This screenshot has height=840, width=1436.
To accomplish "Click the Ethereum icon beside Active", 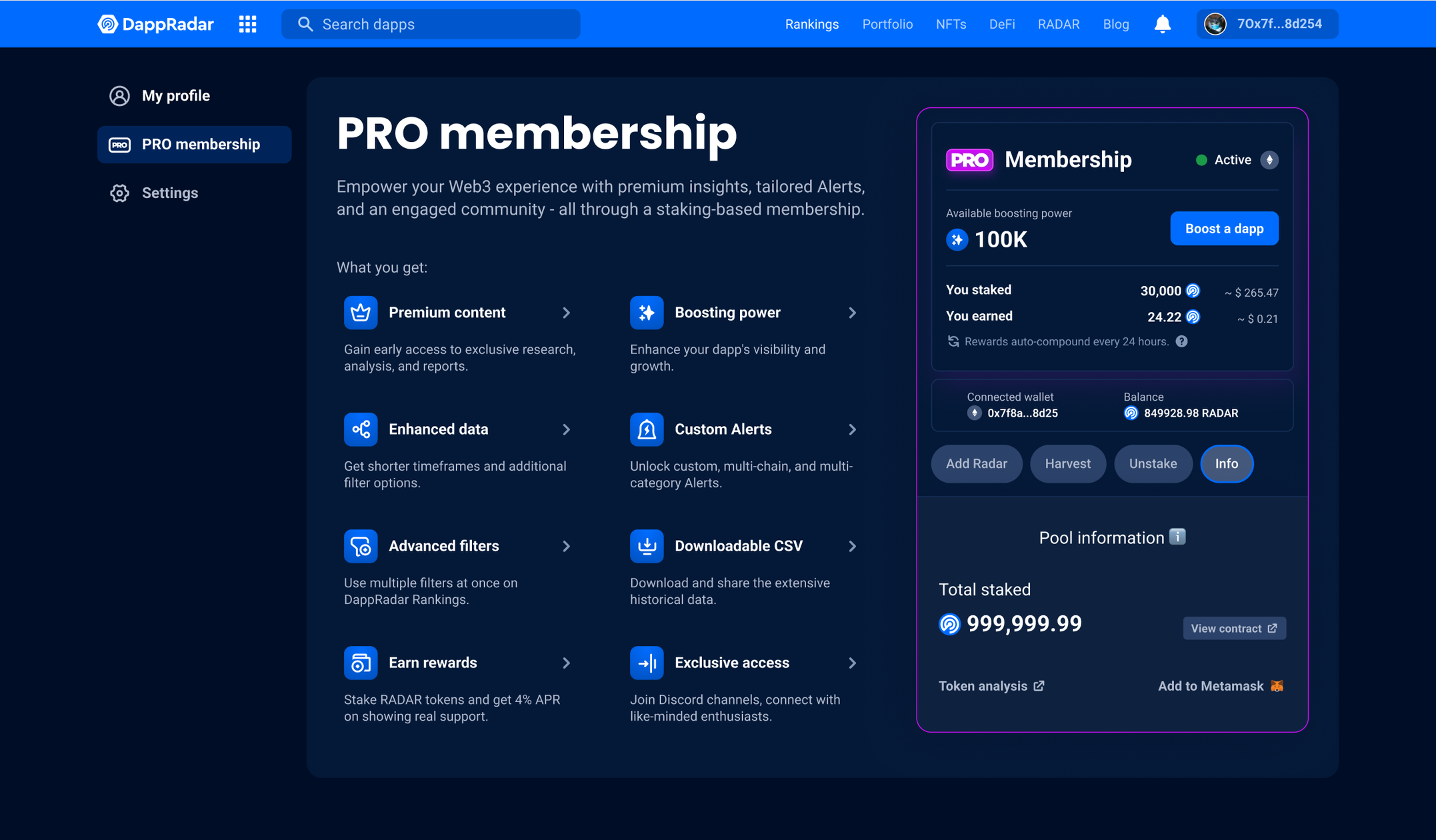I will pyautogui.click(x=1269, y=160).
